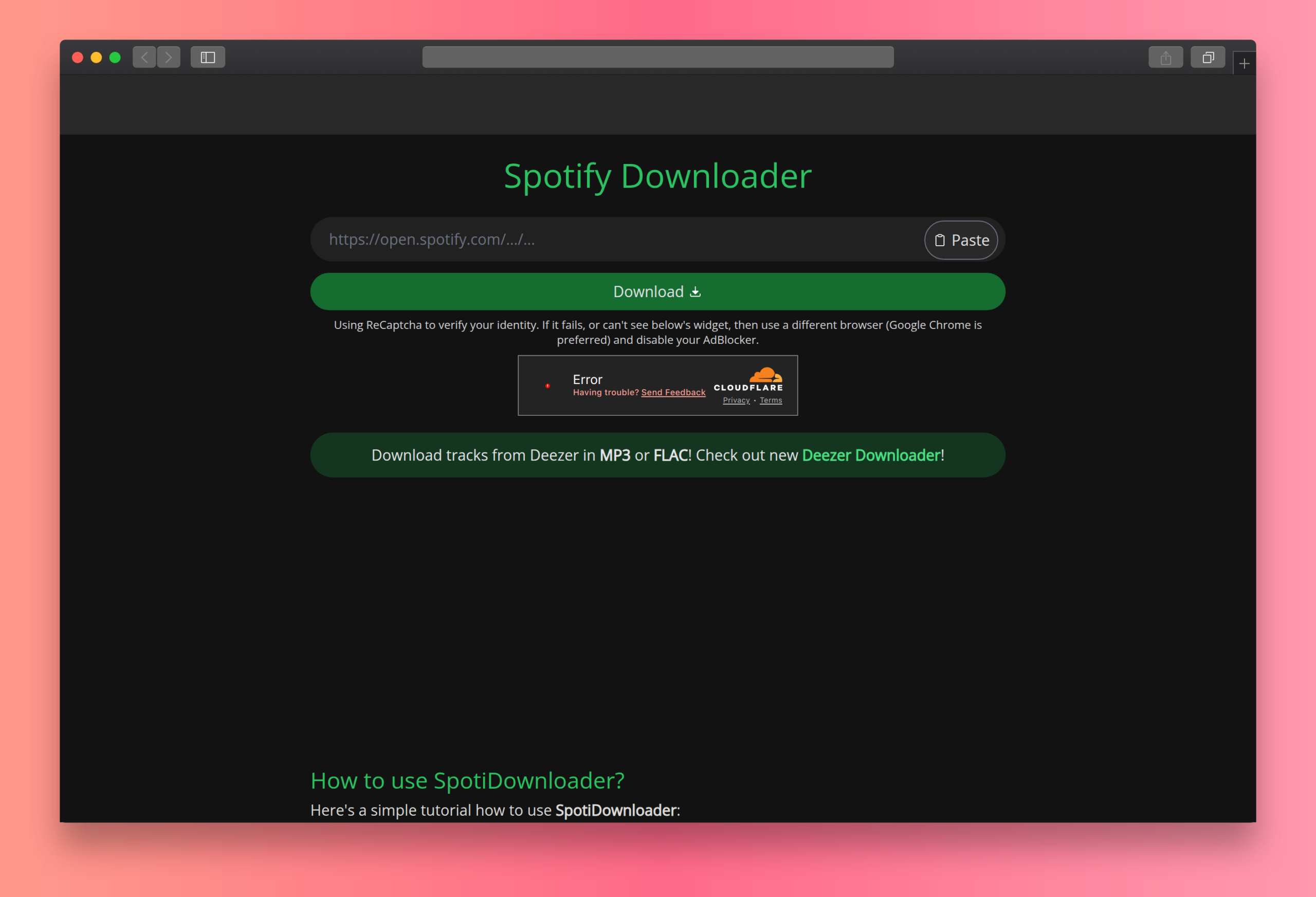
Task: Click the forward navigation arrow
Action: [x=168, y=57]
